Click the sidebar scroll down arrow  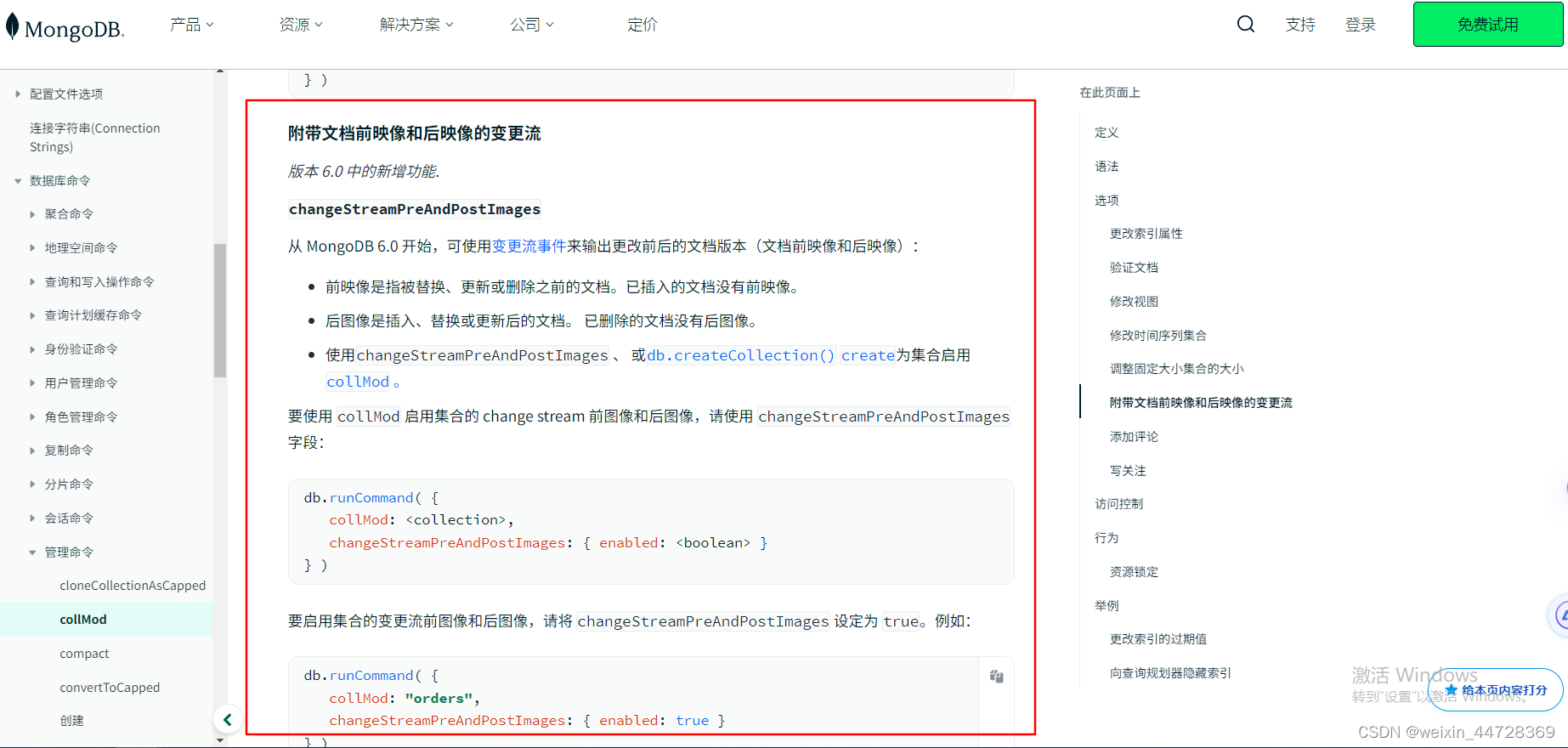pyautogui.click(x=220, y=741)
